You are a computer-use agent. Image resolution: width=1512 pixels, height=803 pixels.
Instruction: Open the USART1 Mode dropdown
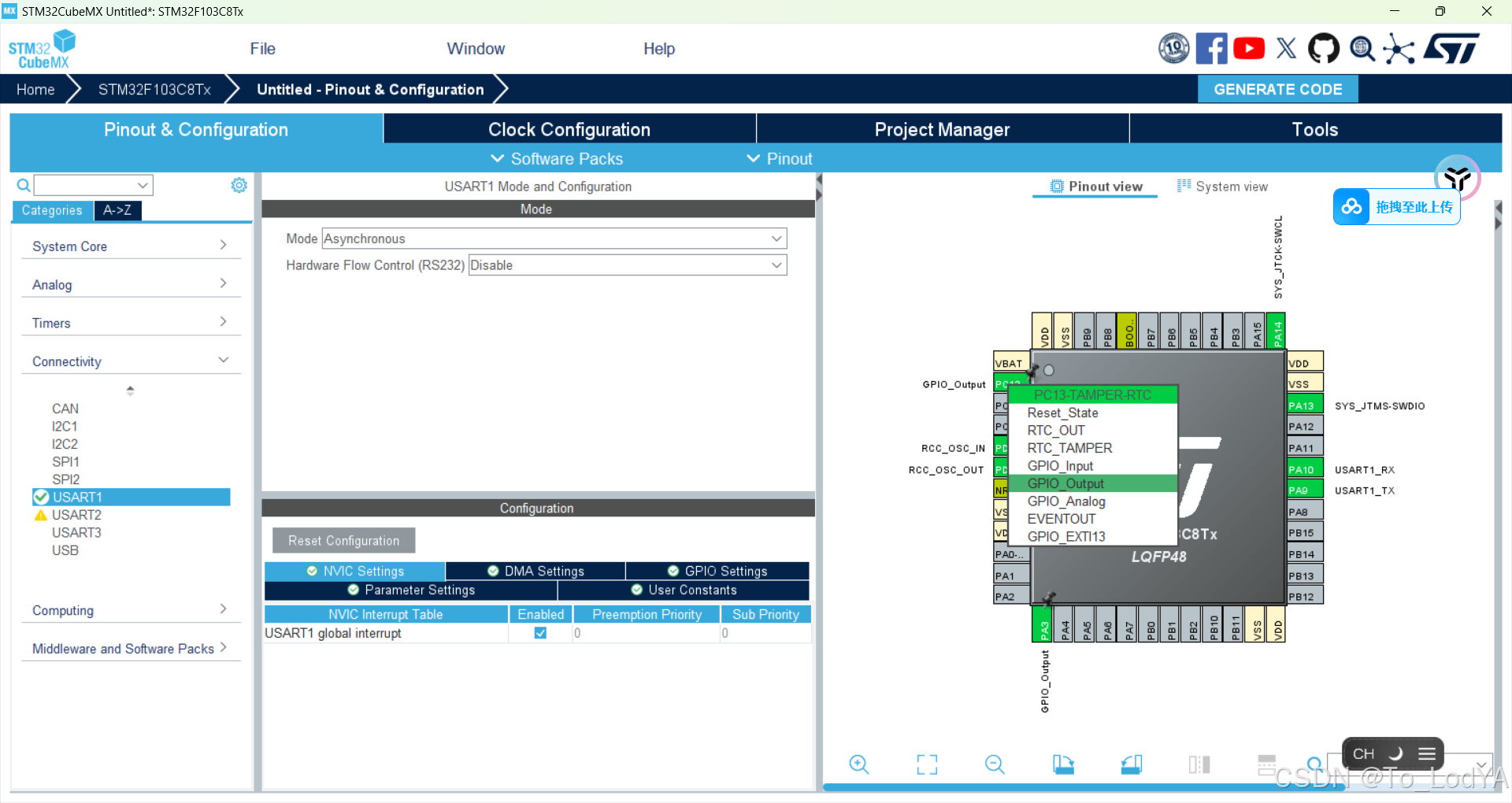click(554, 239)
